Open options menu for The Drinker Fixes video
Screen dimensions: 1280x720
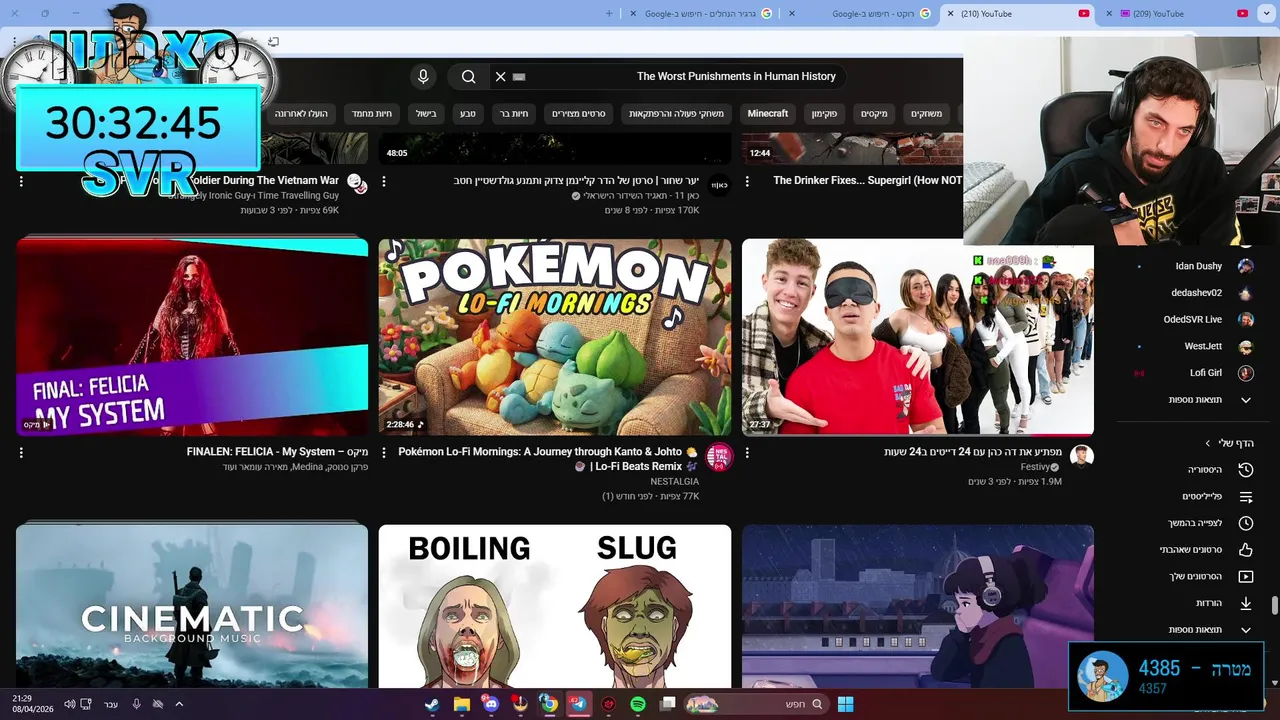[747, 181]
